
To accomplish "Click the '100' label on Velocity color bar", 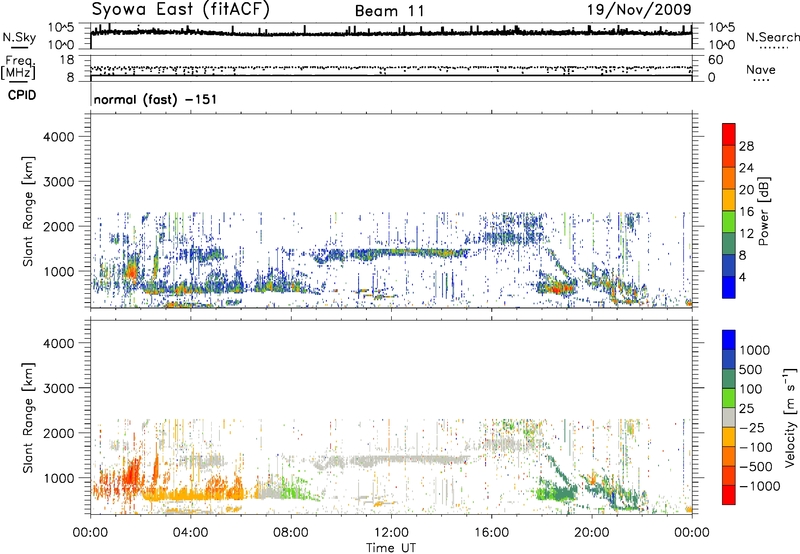I will (x=751, y=389).
